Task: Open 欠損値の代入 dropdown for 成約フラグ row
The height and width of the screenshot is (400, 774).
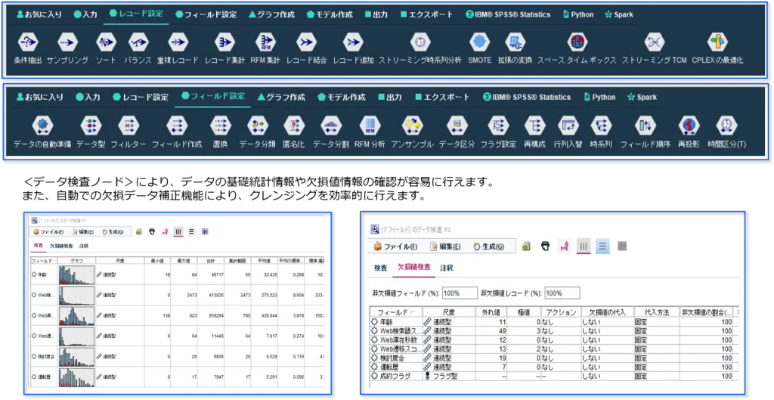Action: (606, 376)
